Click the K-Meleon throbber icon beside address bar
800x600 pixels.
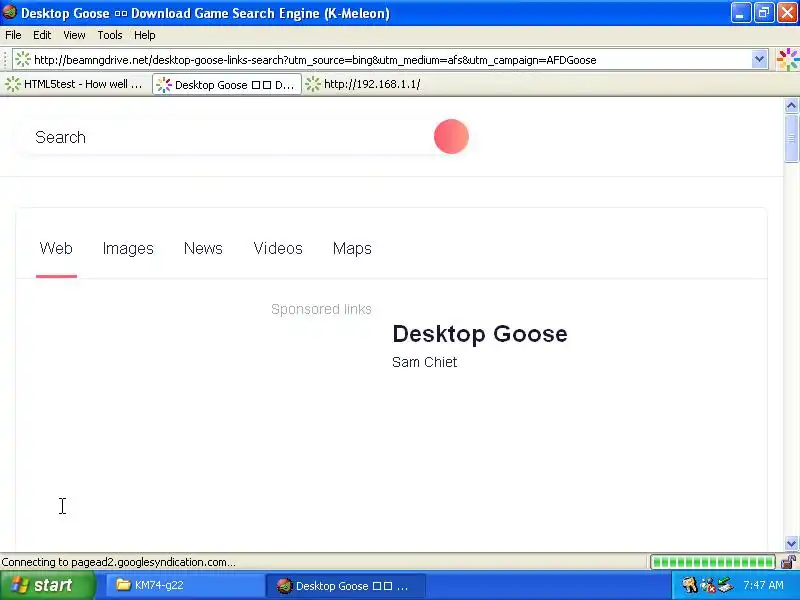coord(788,60)
